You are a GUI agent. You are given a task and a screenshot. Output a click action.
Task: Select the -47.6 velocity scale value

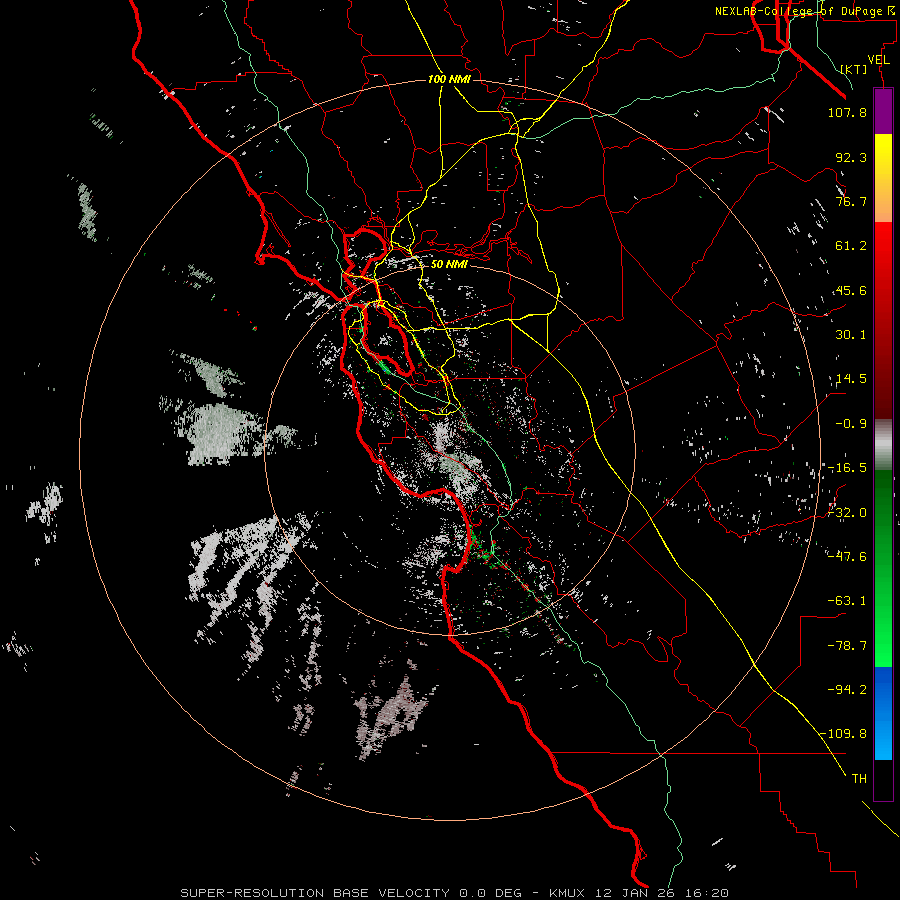click(847, 556)
